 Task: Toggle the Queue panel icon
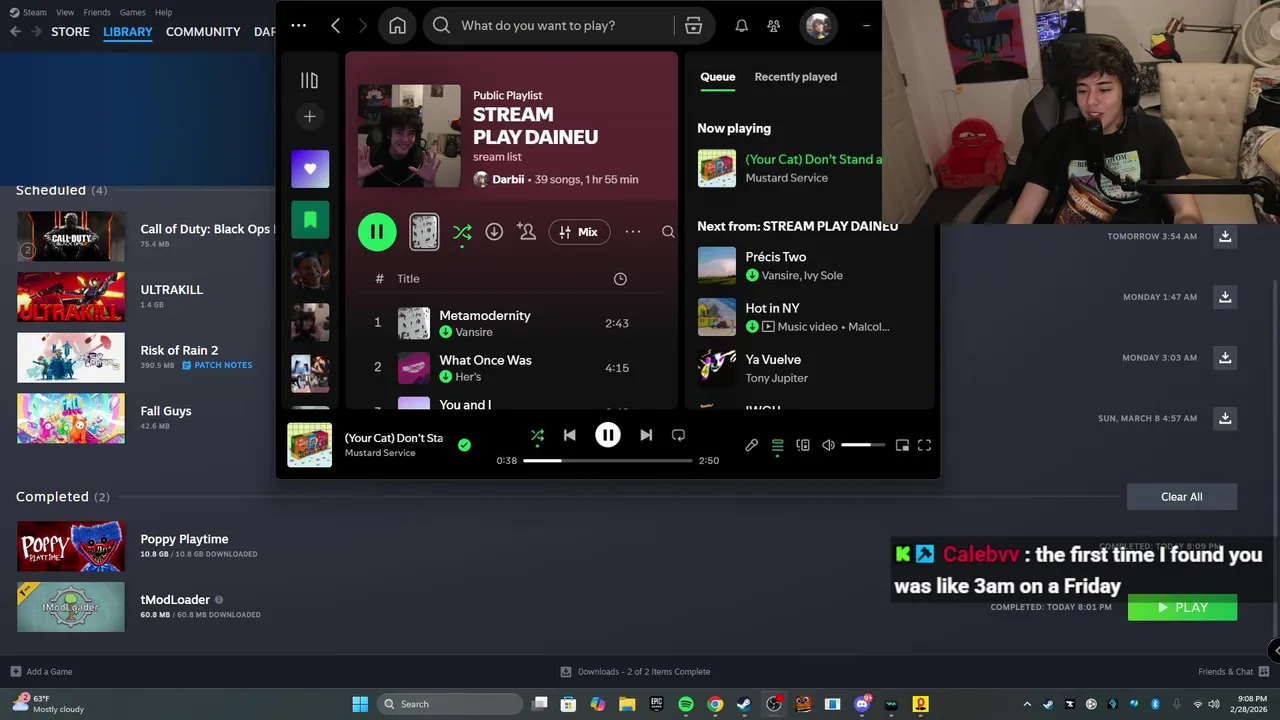pos(777,445)
